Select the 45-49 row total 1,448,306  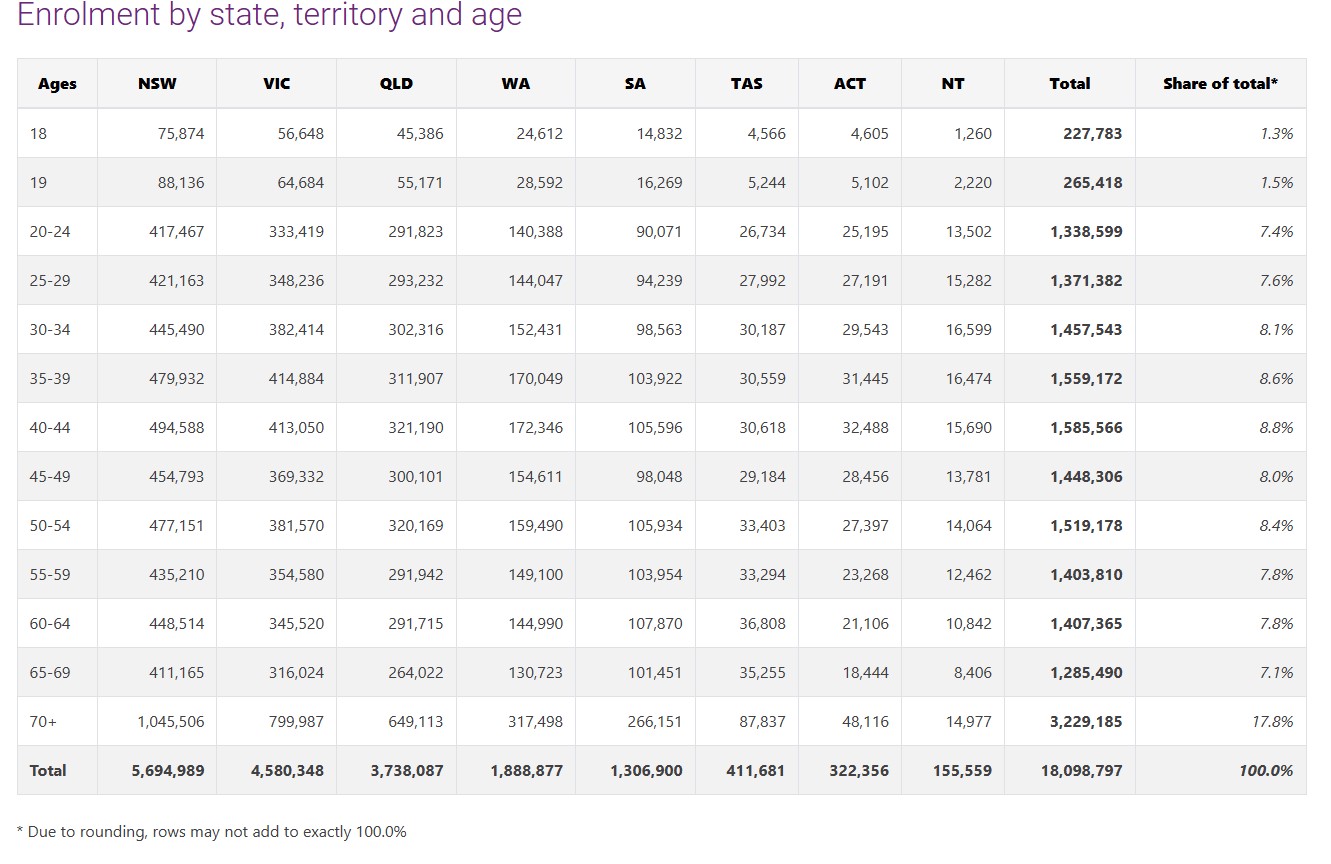tap(1086, 476)
